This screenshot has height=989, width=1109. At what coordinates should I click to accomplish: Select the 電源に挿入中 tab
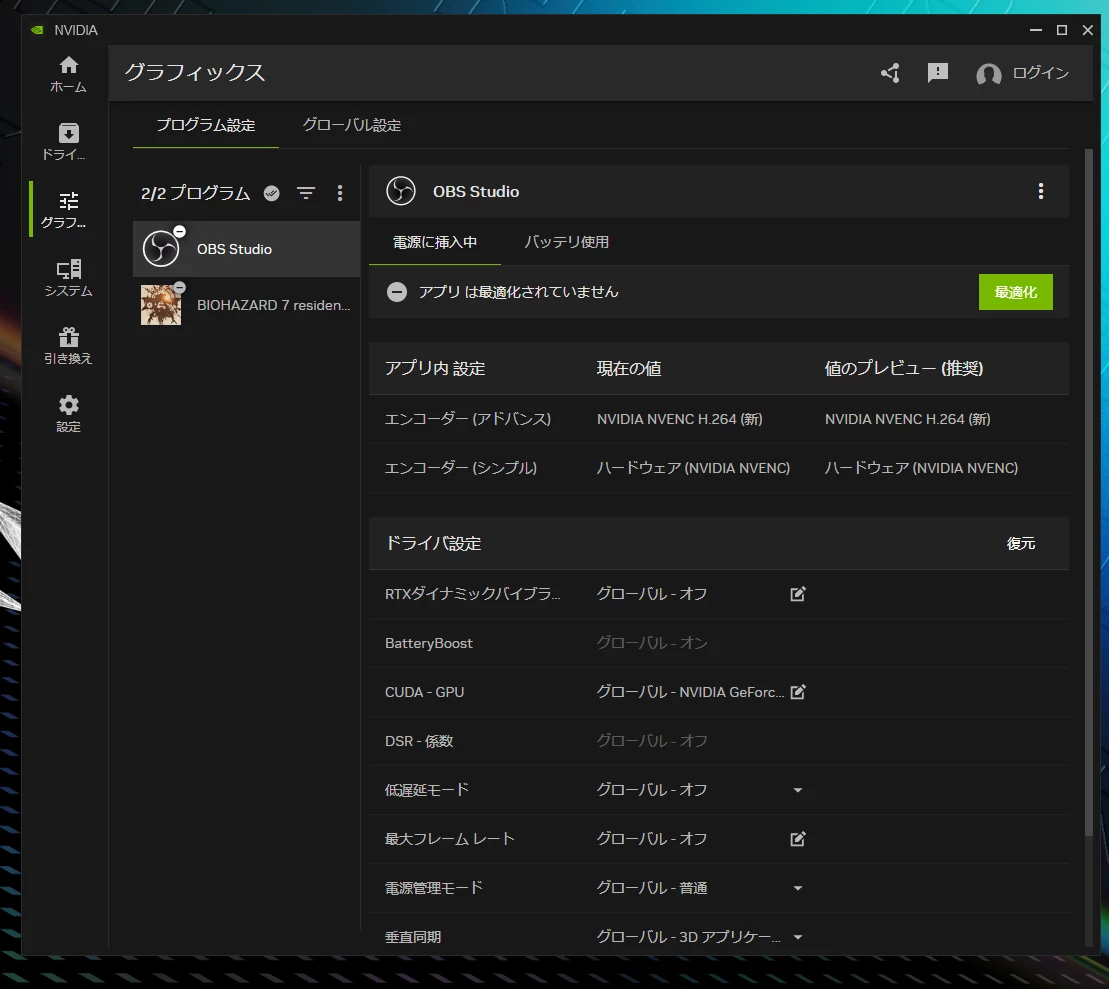[x=435, y=242]
